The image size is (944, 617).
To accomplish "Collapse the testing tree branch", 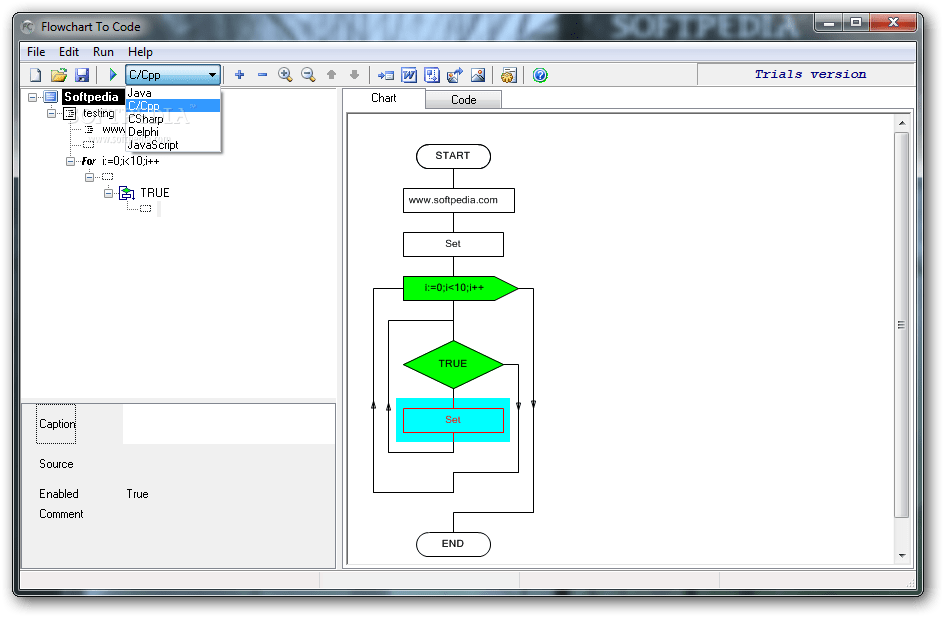I will tap(50, 113).
